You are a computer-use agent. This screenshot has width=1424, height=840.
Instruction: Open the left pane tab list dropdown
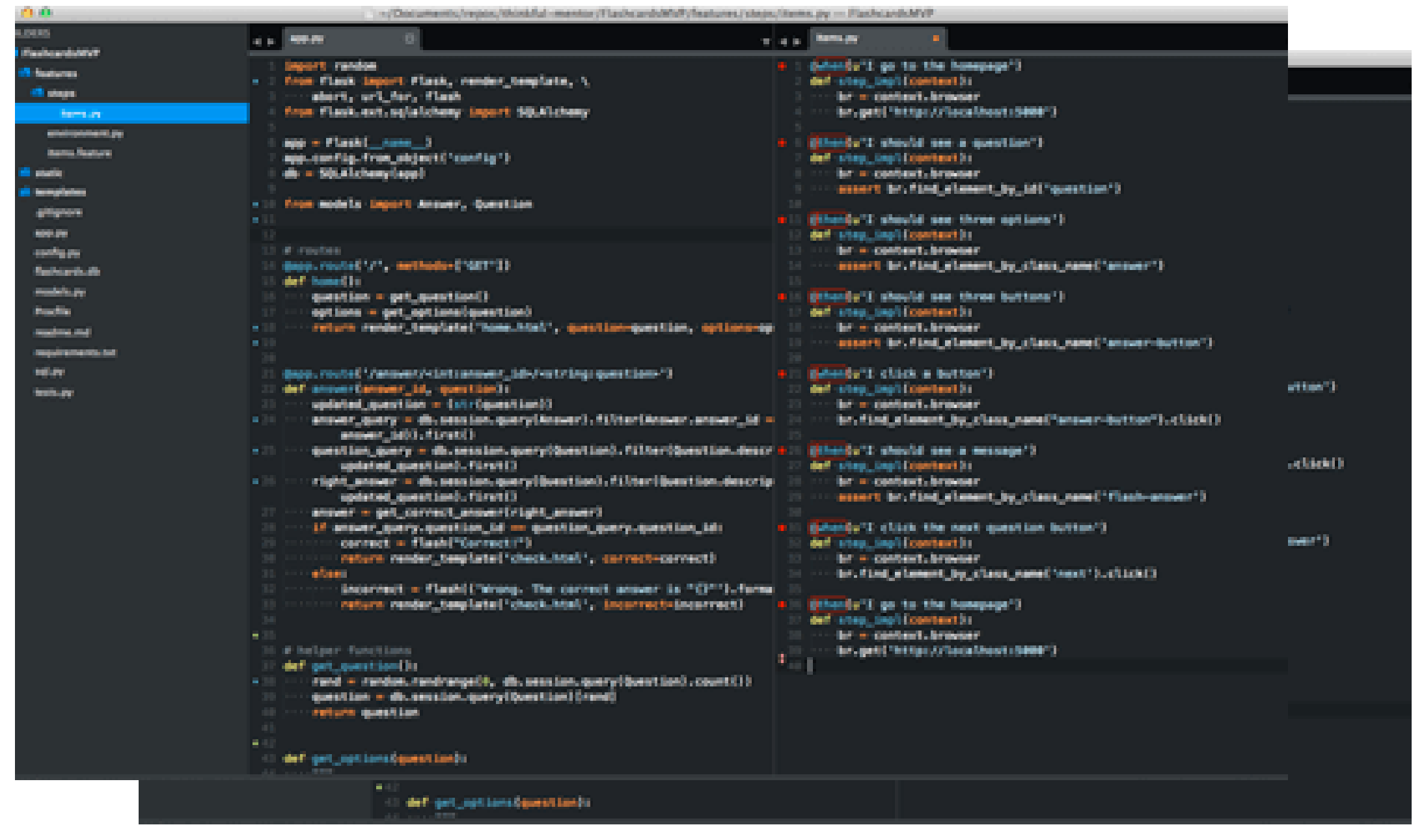765,42
